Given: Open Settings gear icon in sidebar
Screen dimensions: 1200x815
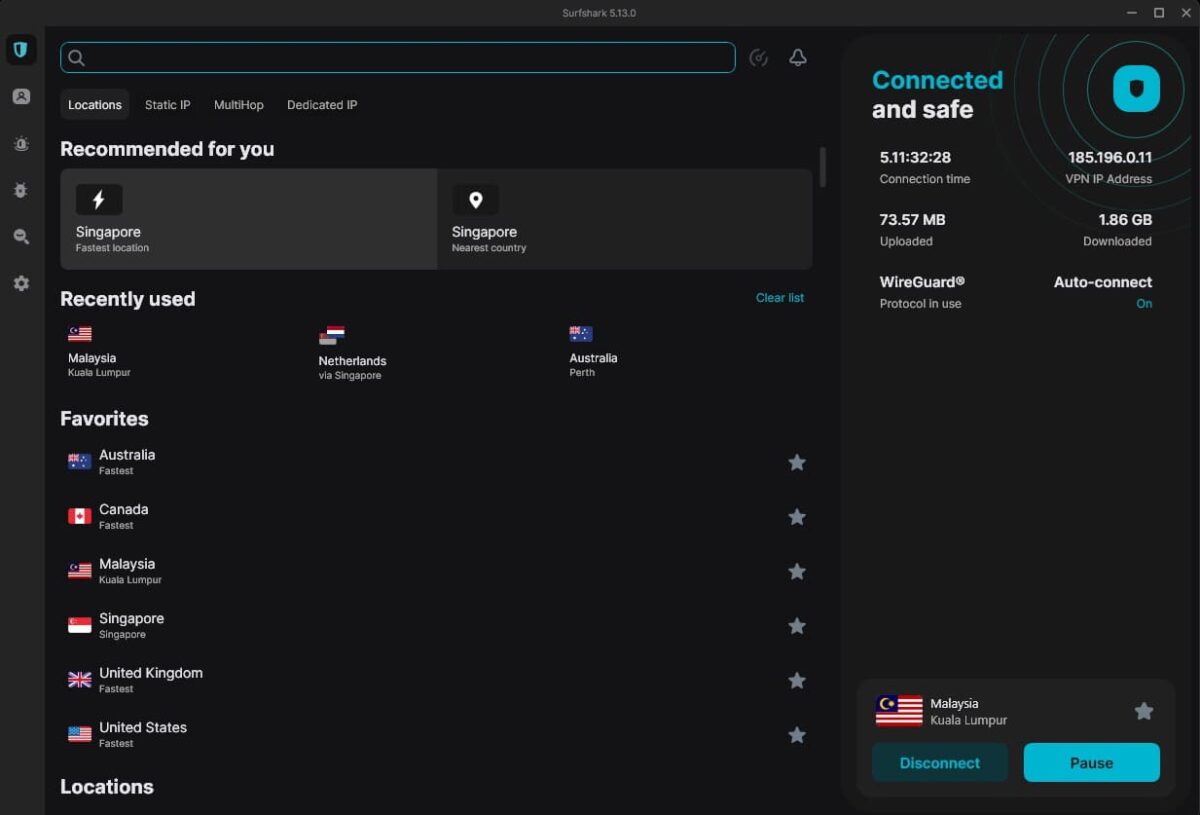Looking at the screenshot, I should point(21,284).
